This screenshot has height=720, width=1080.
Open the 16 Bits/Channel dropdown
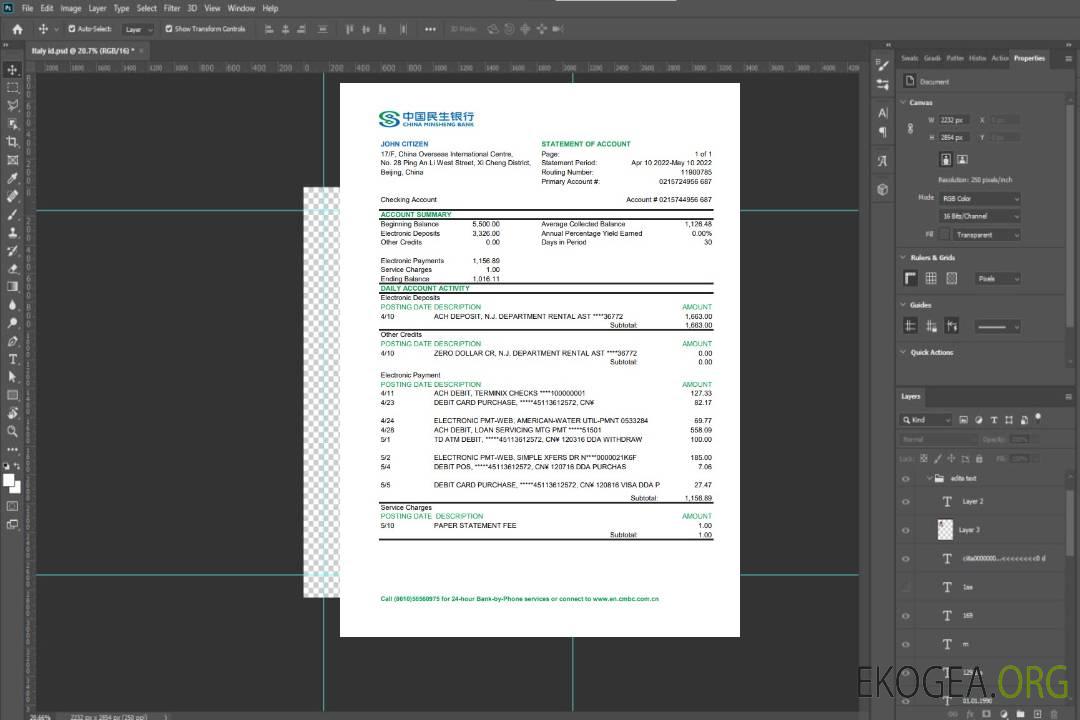coord(980,216)
